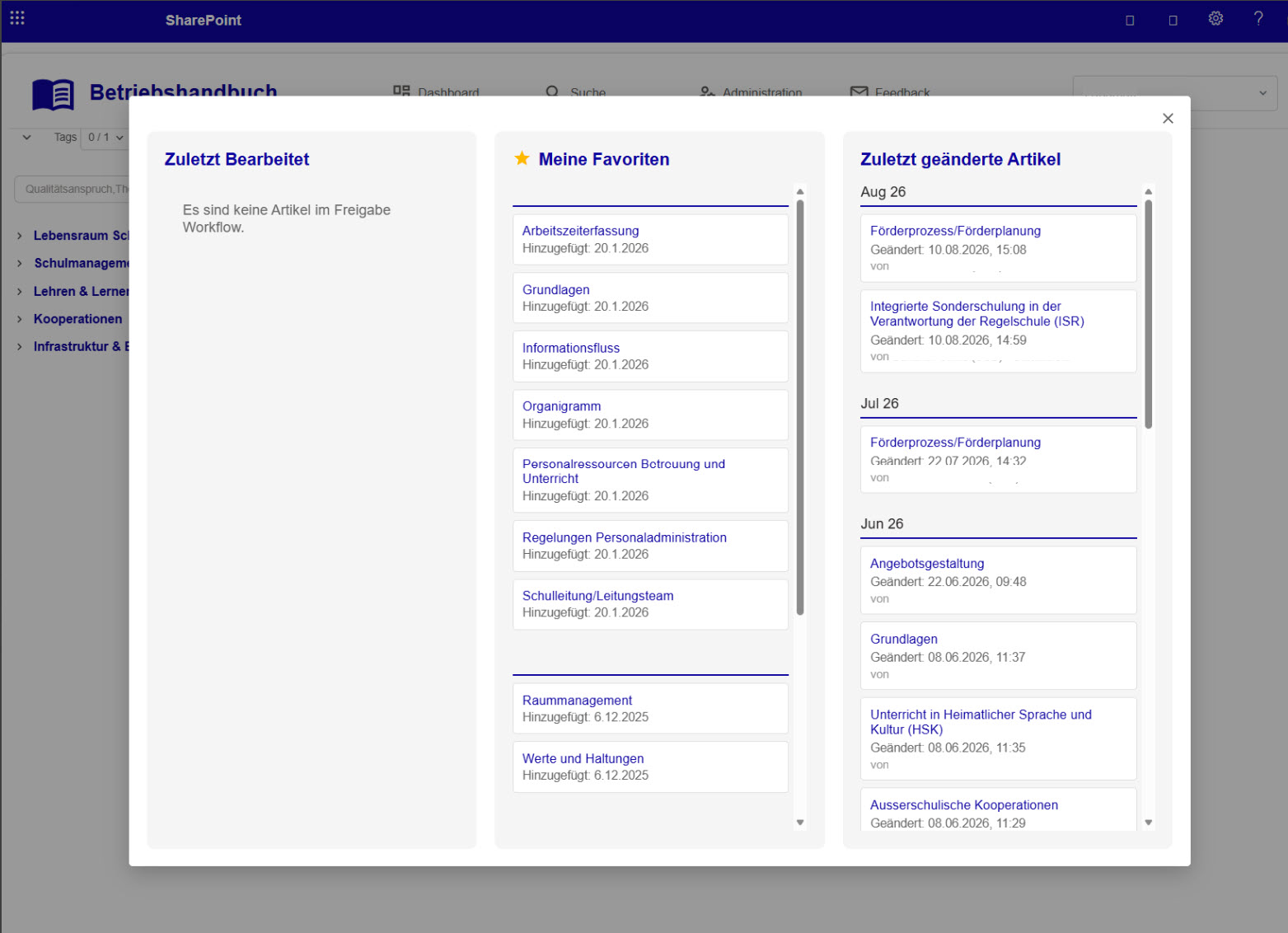The height and width of the screenshot is (933, 1288).
Task: Click the favorites list scroll-down arrow
Action: pyautogui.click(x=799, y=822)
